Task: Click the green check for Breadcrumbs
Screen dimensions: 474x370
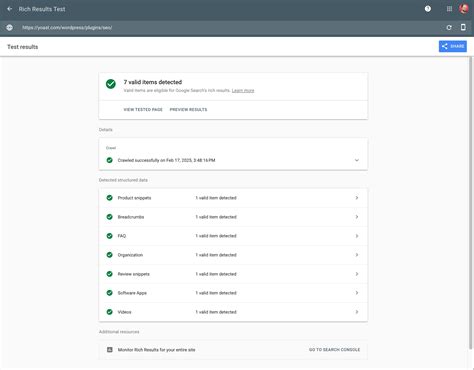Action: [x=109, y=217]
